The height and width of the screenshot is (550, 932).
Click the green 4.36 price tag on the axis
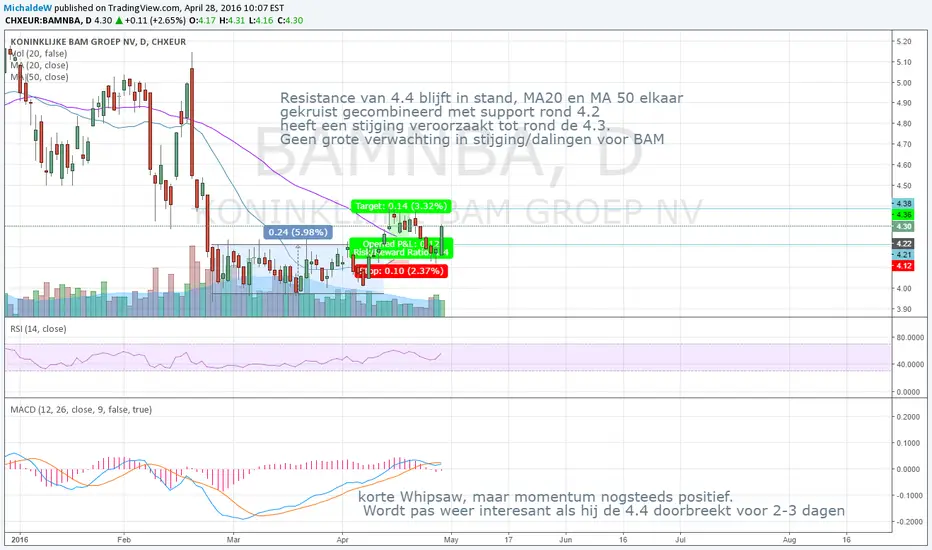point(903,215)
